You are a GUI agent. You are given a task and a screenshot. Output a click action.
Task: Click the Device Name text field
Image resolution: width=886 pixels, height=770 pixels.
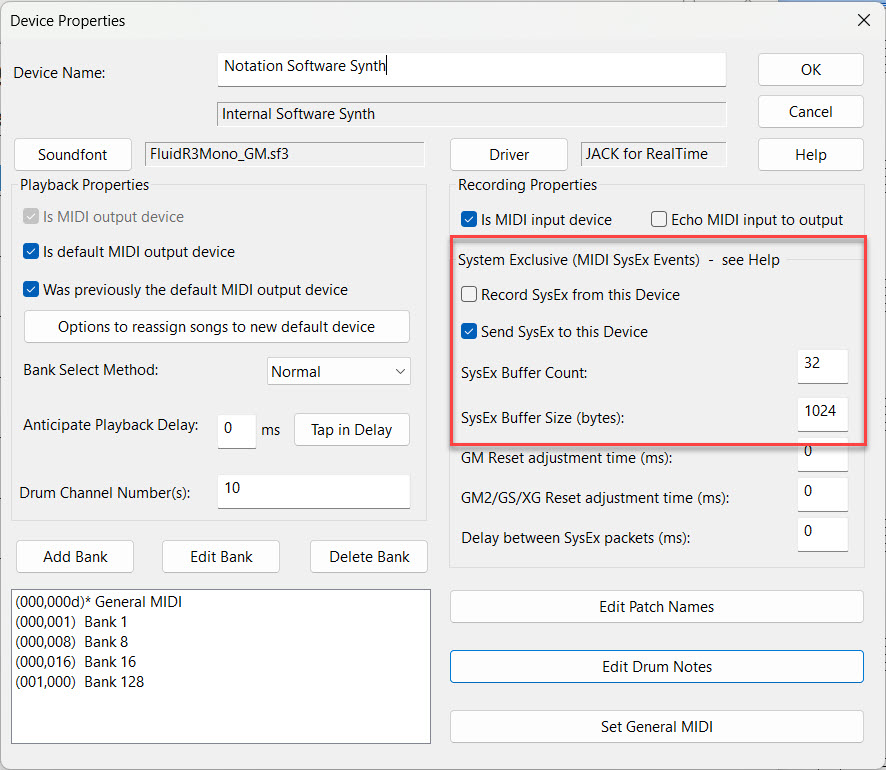(470, 67)
